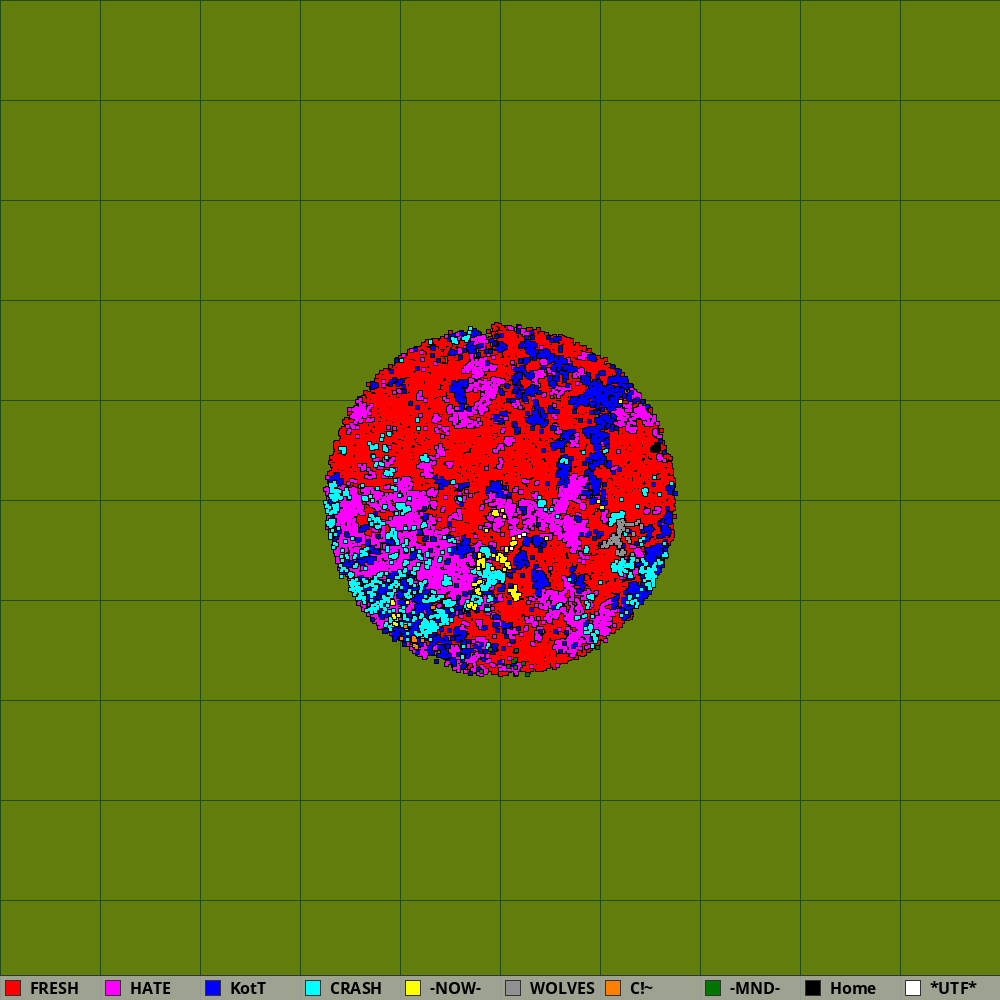Pick the cyan CRASH legend swatch
Screen dimensions: 1000x1000
(x=313, y=988)
